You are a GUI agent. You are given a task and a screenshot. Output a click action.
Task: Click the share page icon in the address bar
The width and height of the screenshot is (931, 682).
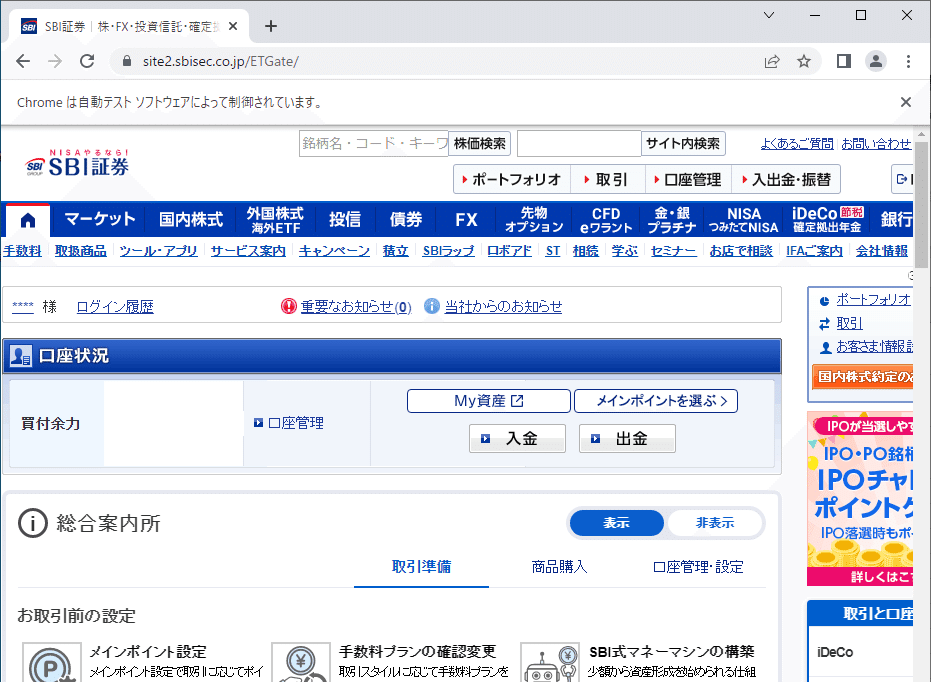[x=772, y=61]
